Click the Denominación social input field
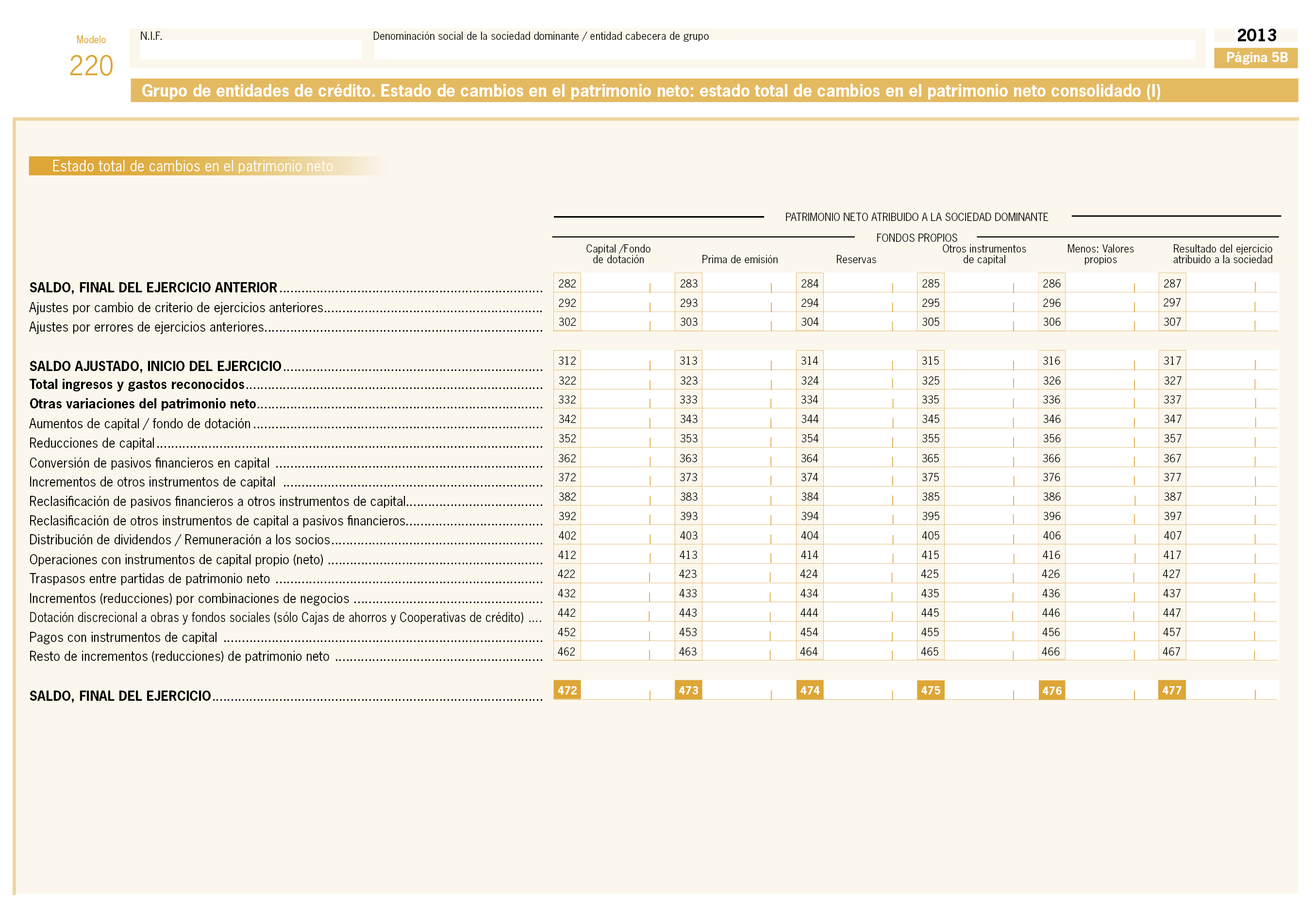The height and width of the screenshot is (912, 1316). point(784,50)
